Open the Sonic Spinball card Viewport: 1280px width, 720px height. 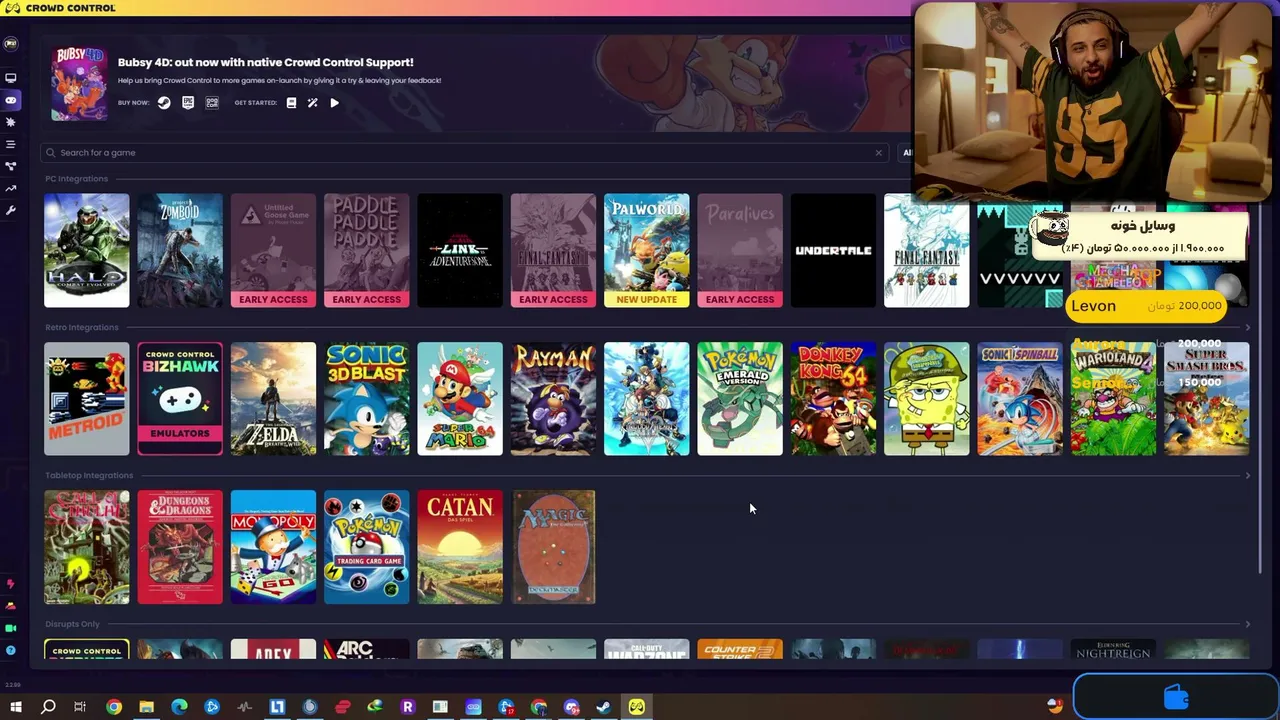[1020, 399]
